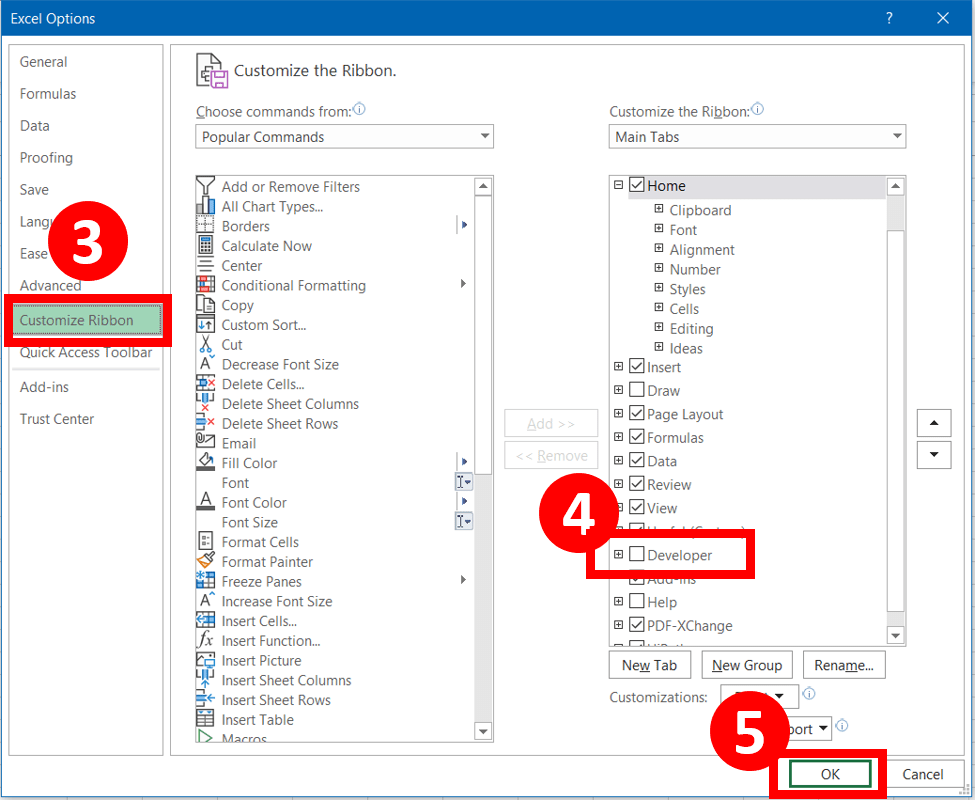Click the Format Painter brush icon
Viewport: 975px width, 812px height.
click(205, 562)
